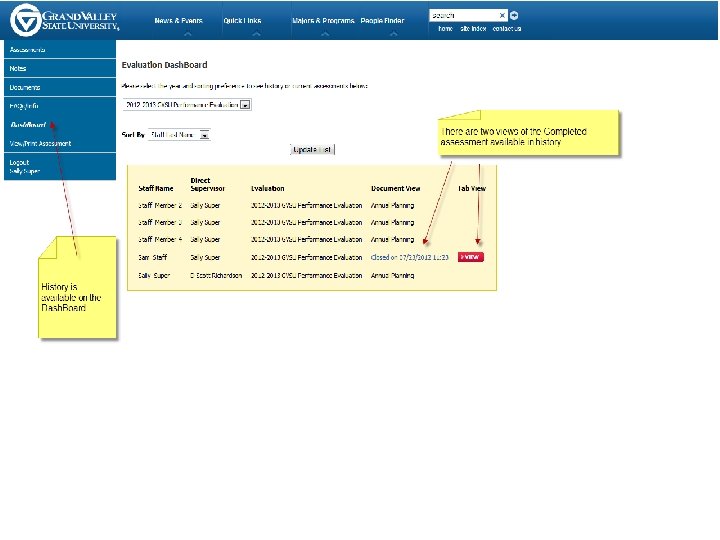Click Staff Member 4 name cell
The height and width of the screenshot is (540, 720).
[160, 239]
